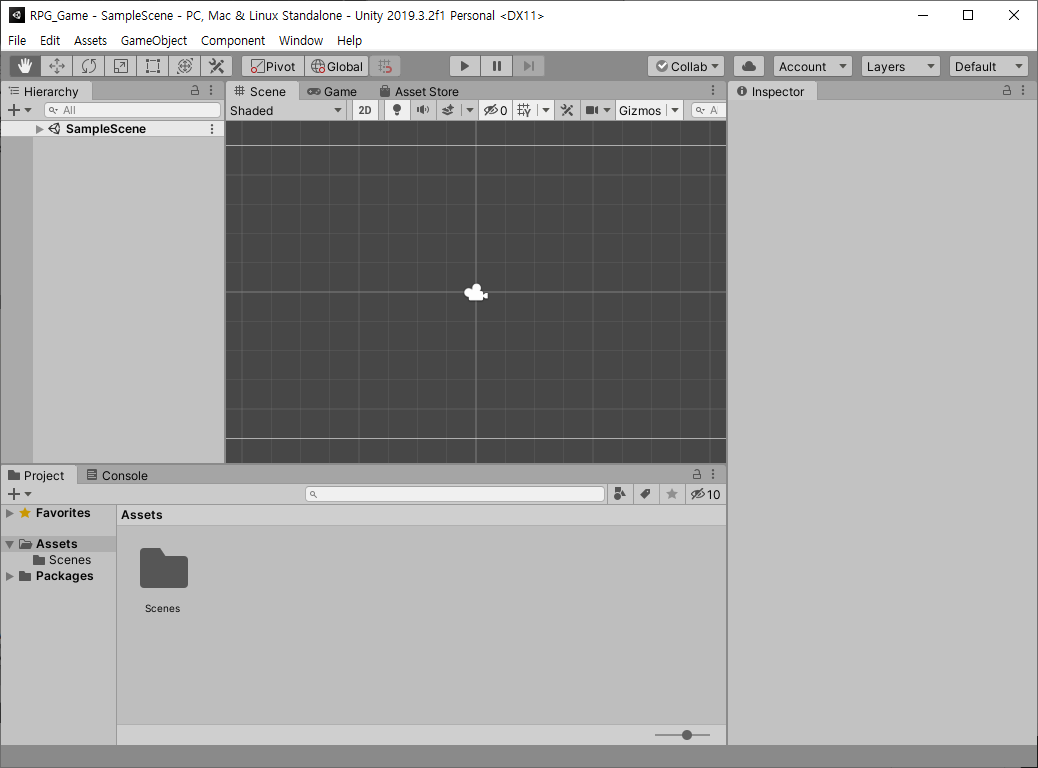The width and height of the screenshot is (1038, 768).
Task: Open SampleScene context options
Action: coord(212,129)
